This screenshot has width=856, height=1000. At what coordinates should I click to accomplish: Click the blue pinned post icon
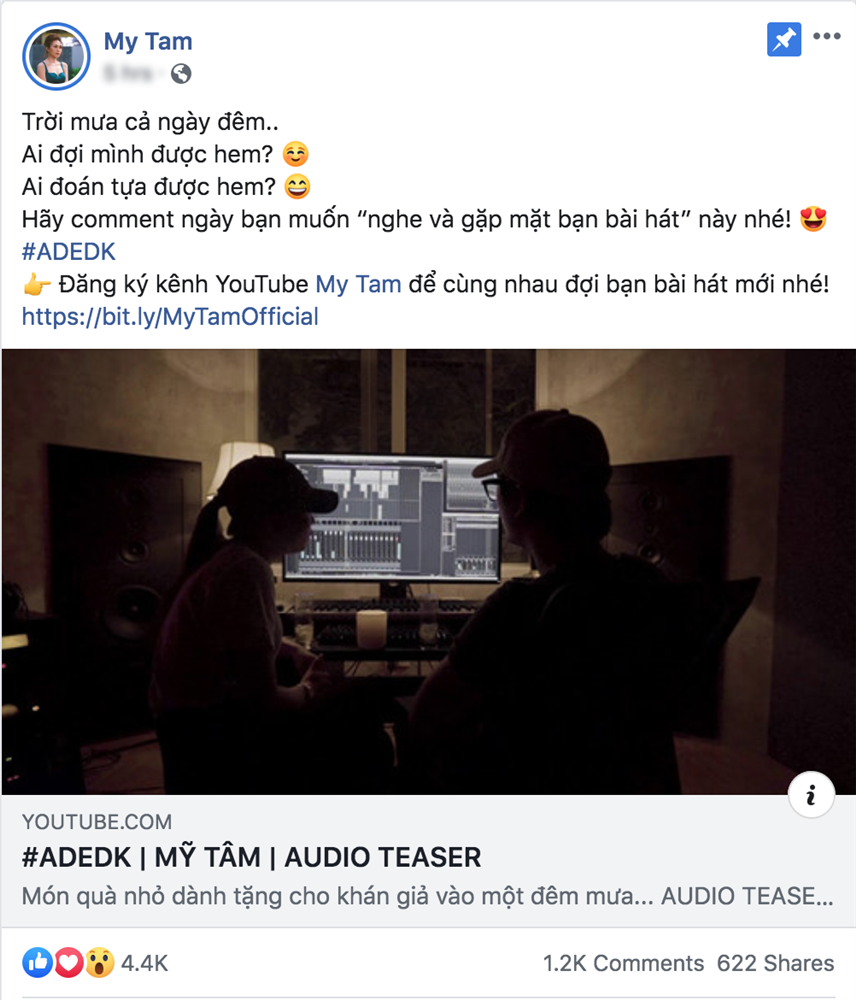[x=784, y=40]
